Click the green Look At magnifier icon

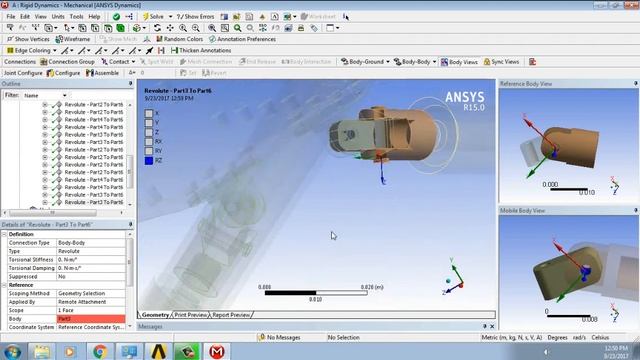(x=238, y=28)
